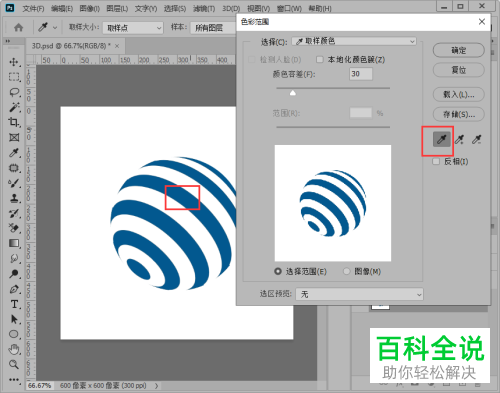This screenshot has width=500, height=393.
Task: Open the 图像 menu
Action: point(90,9)
